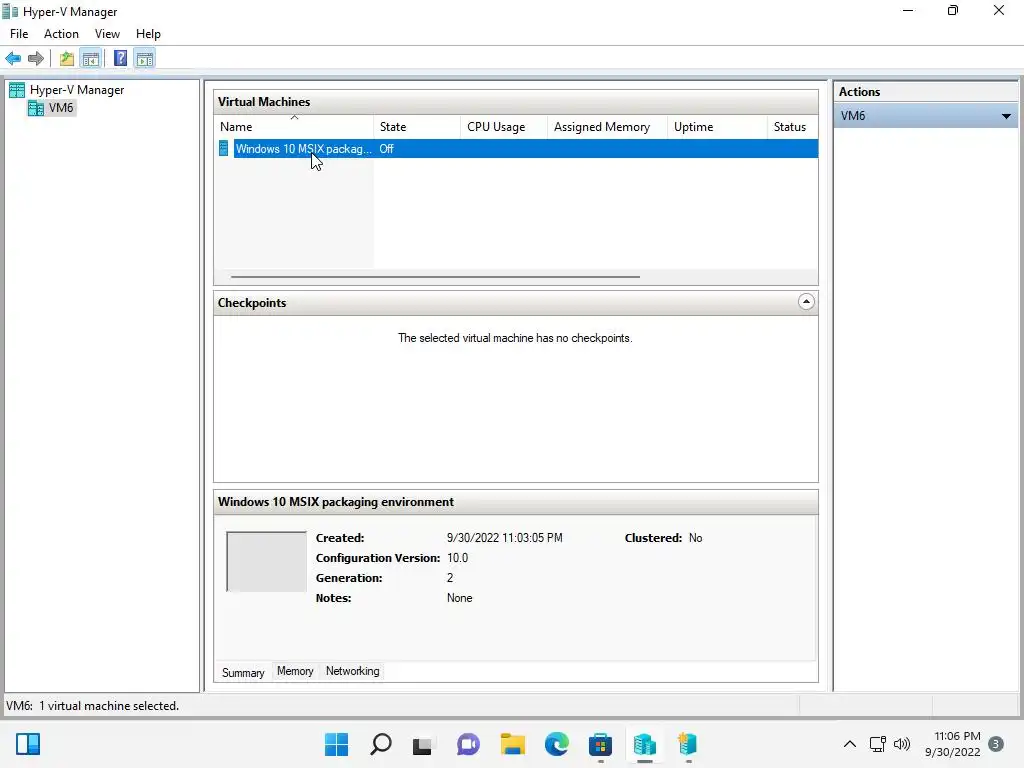Click the no checkpoints message text
The width and height of the screenshot is (1024, 768).
click(x=515, y=338)
